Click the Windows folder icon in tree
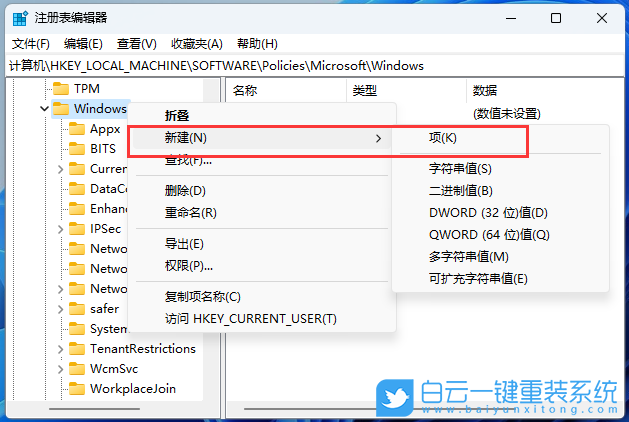Image resolution: width=629 pixels, height=422 pixels. (x=61, y=109)
